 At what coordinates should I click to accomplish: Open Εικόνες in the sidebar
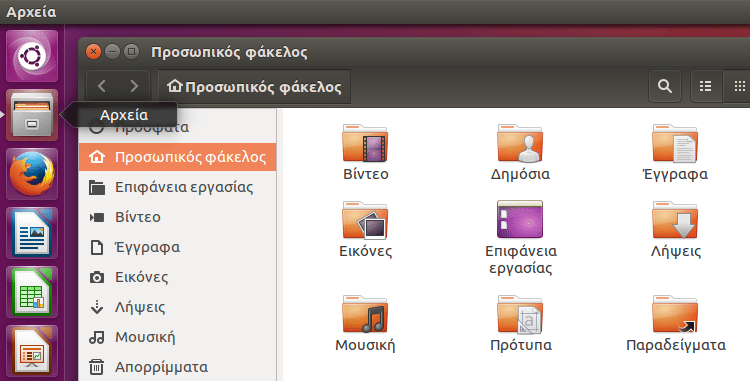[x=177, y=277]
